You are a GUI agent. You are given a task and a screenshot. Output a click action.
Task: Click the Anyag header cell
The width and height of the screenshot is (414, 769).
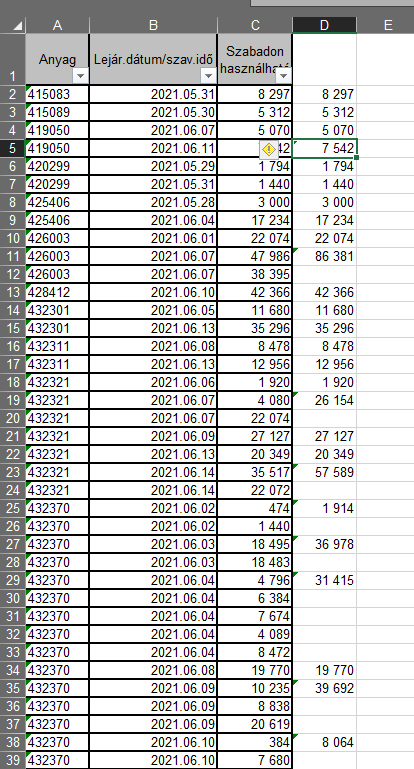[57, 59]
